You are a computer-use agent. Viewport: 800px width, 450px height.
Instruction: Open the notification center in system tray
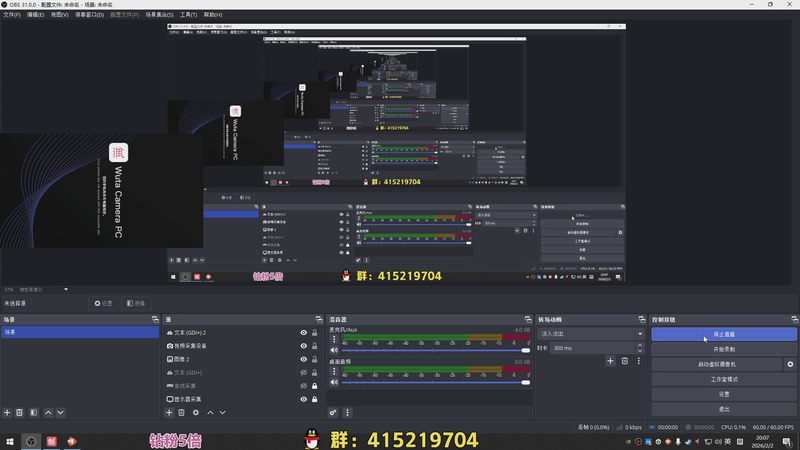click(x=787, y=442)
